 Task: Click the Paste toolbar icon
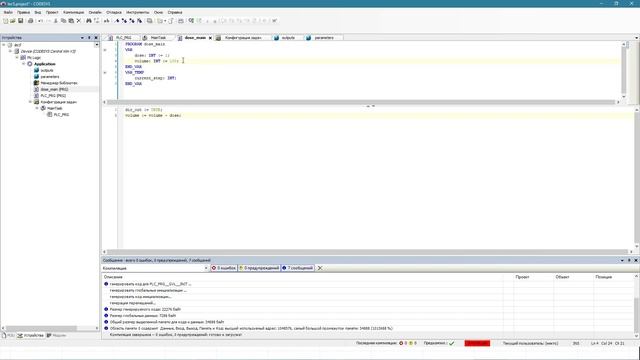click(71, 21)
